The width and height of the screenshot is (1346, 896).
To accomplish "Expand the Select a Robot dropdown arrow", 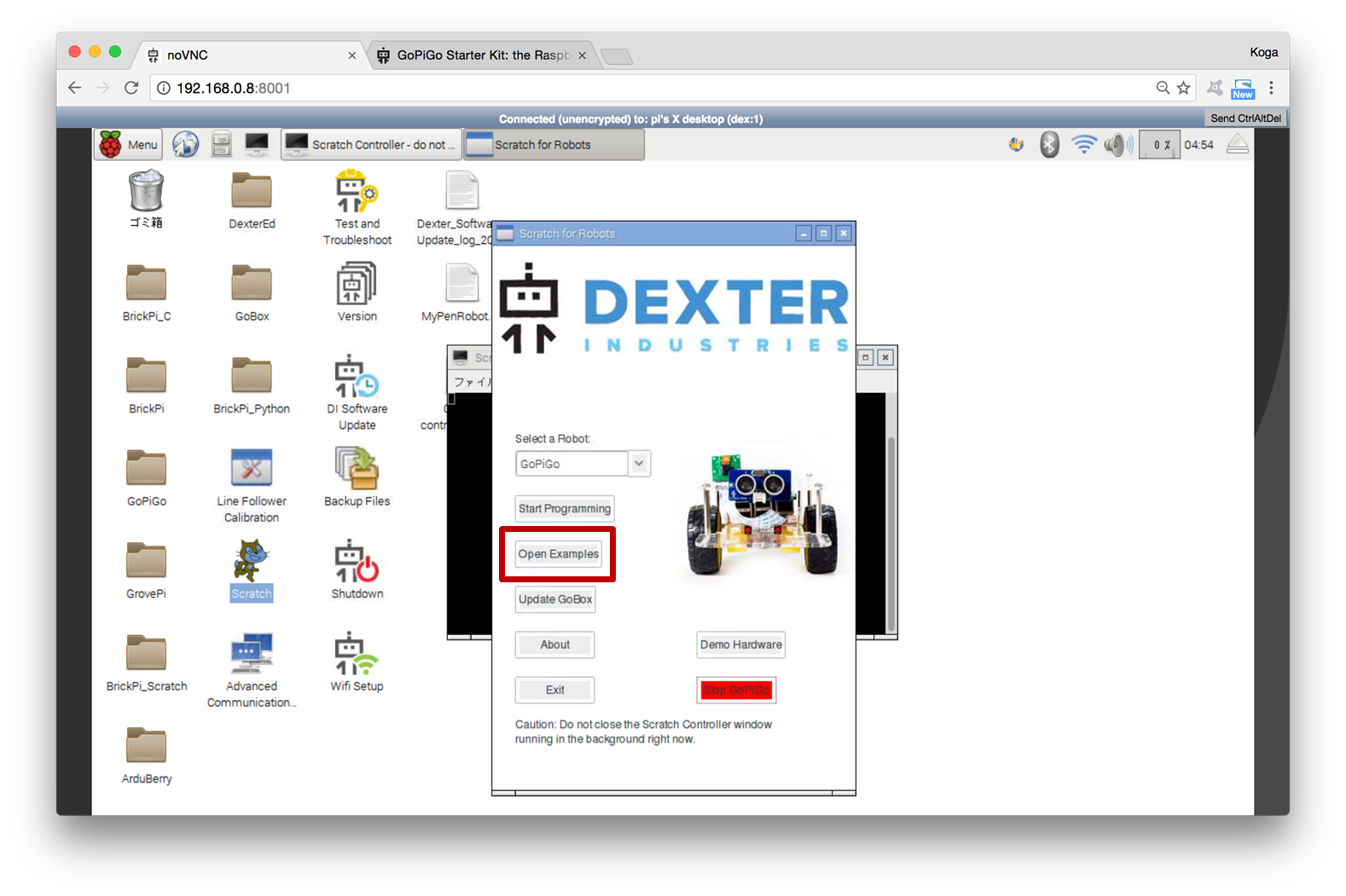I will tap(639, 464).
